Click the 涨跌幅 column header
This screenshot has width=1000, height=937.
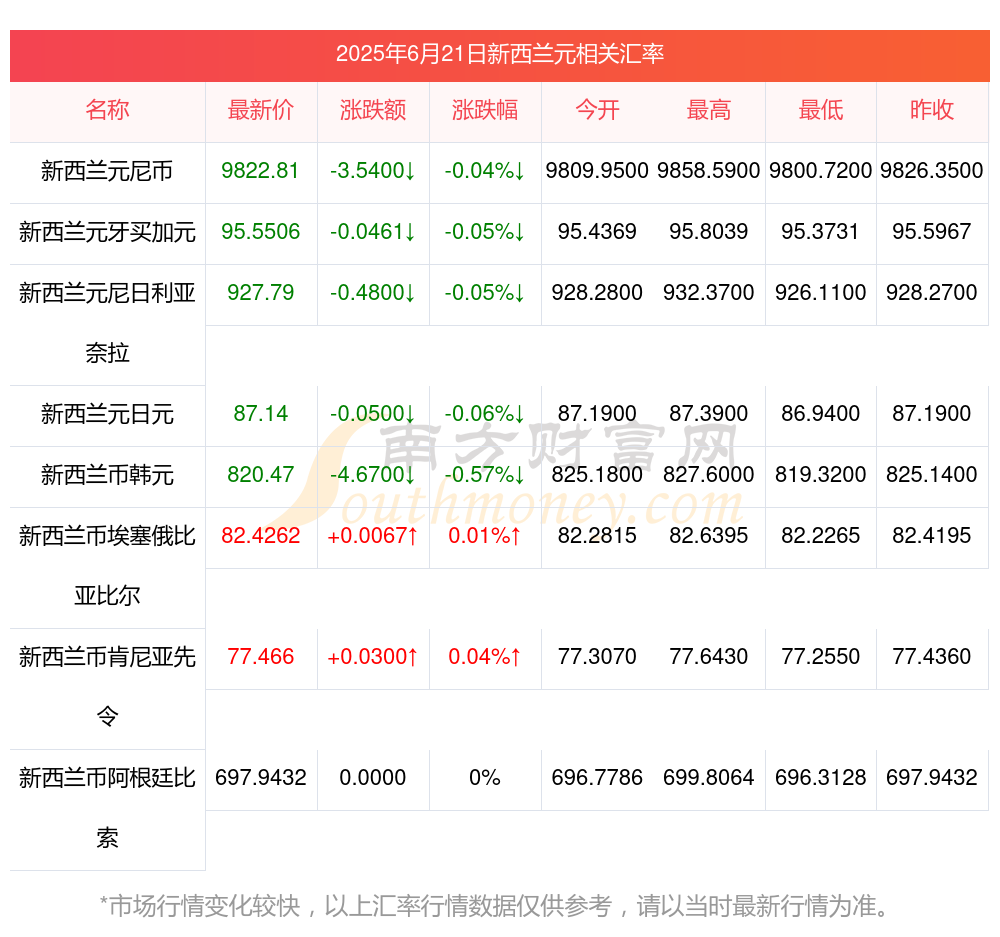(x=485, y=110)
